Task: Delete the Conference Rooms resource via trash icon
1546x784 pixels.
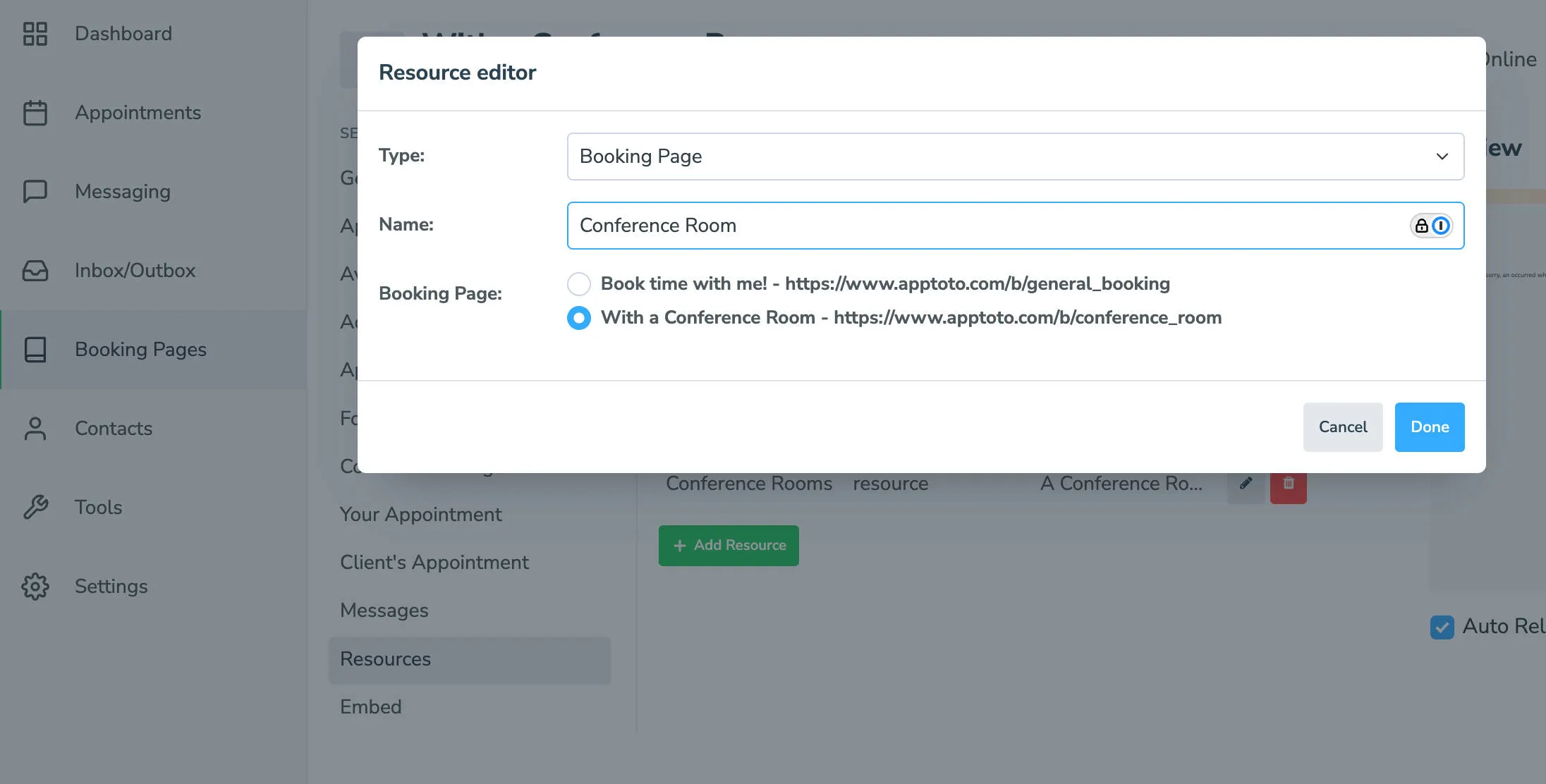Action: (x=1288, y=484)
